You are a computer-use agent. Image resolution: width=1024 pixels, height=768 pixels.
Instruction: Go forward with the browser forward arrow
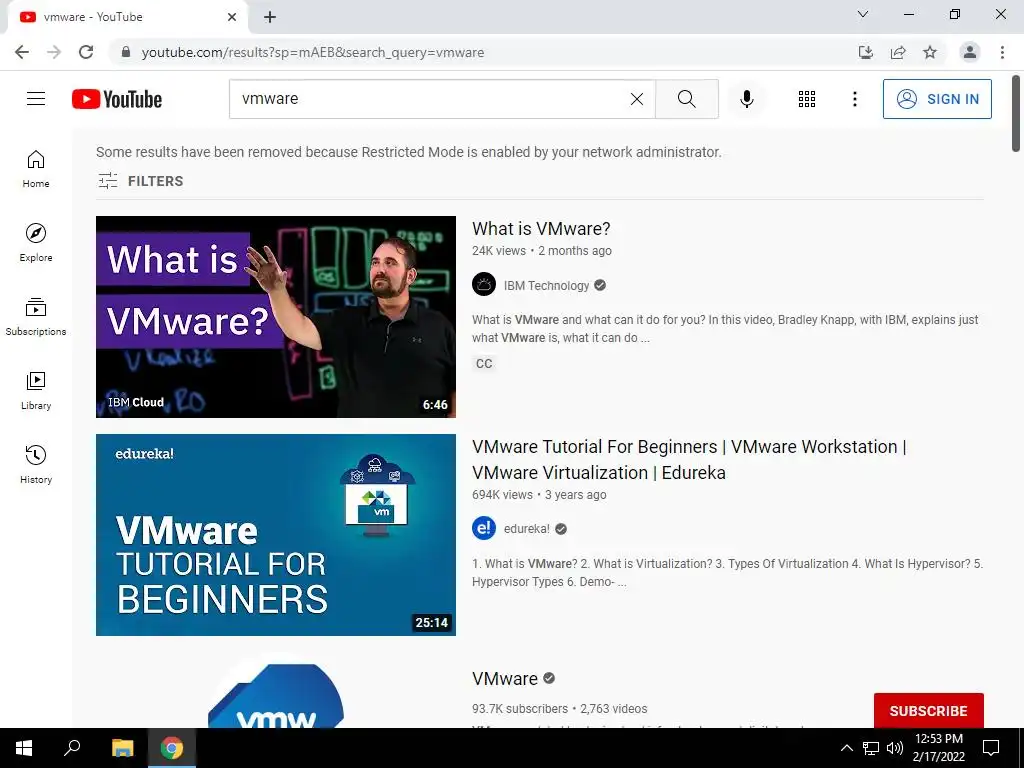tap(54, 52)
